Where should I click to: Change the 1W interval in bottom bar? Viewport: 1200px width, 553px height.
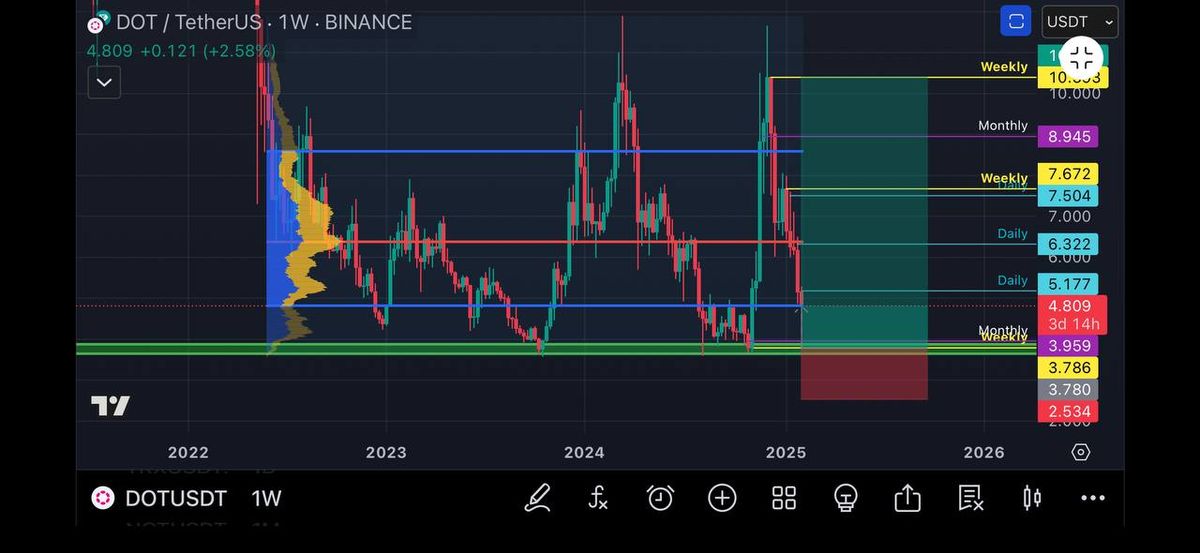(x=266, y=498)
